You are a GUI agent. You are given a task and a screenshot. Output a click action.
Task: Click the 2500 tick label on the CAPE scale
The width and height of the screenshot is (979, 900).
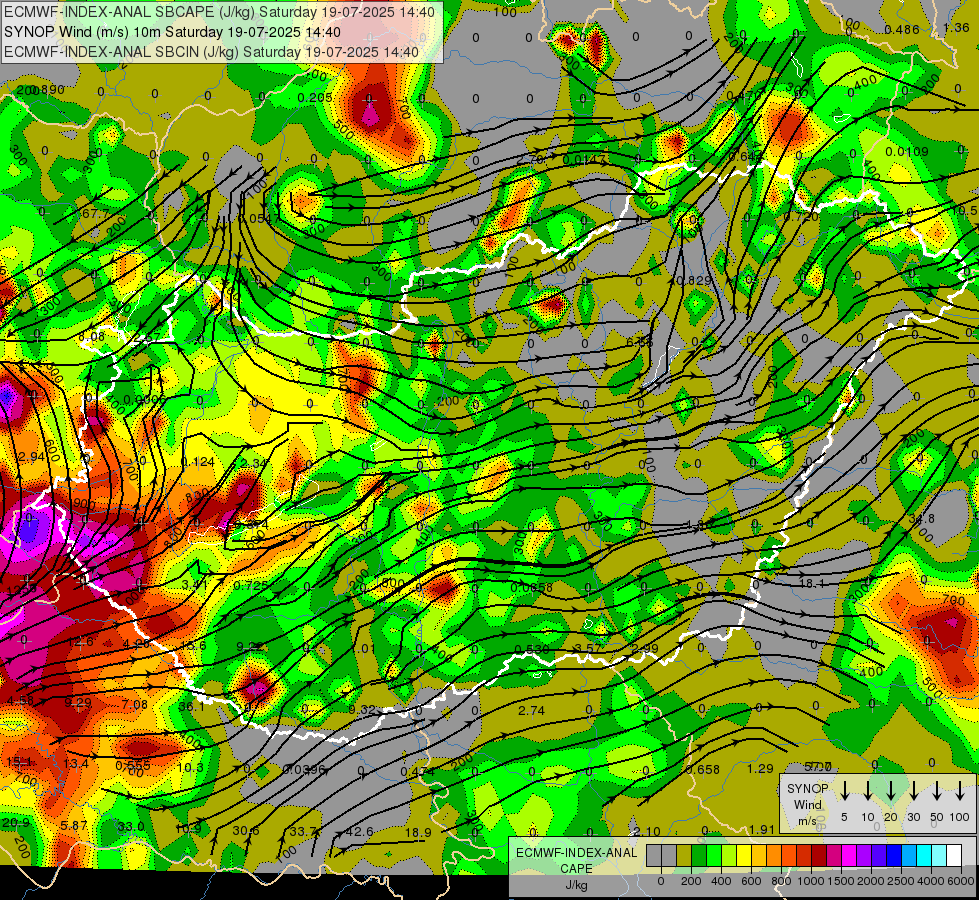pyautogui.click(x=900, y=881)
